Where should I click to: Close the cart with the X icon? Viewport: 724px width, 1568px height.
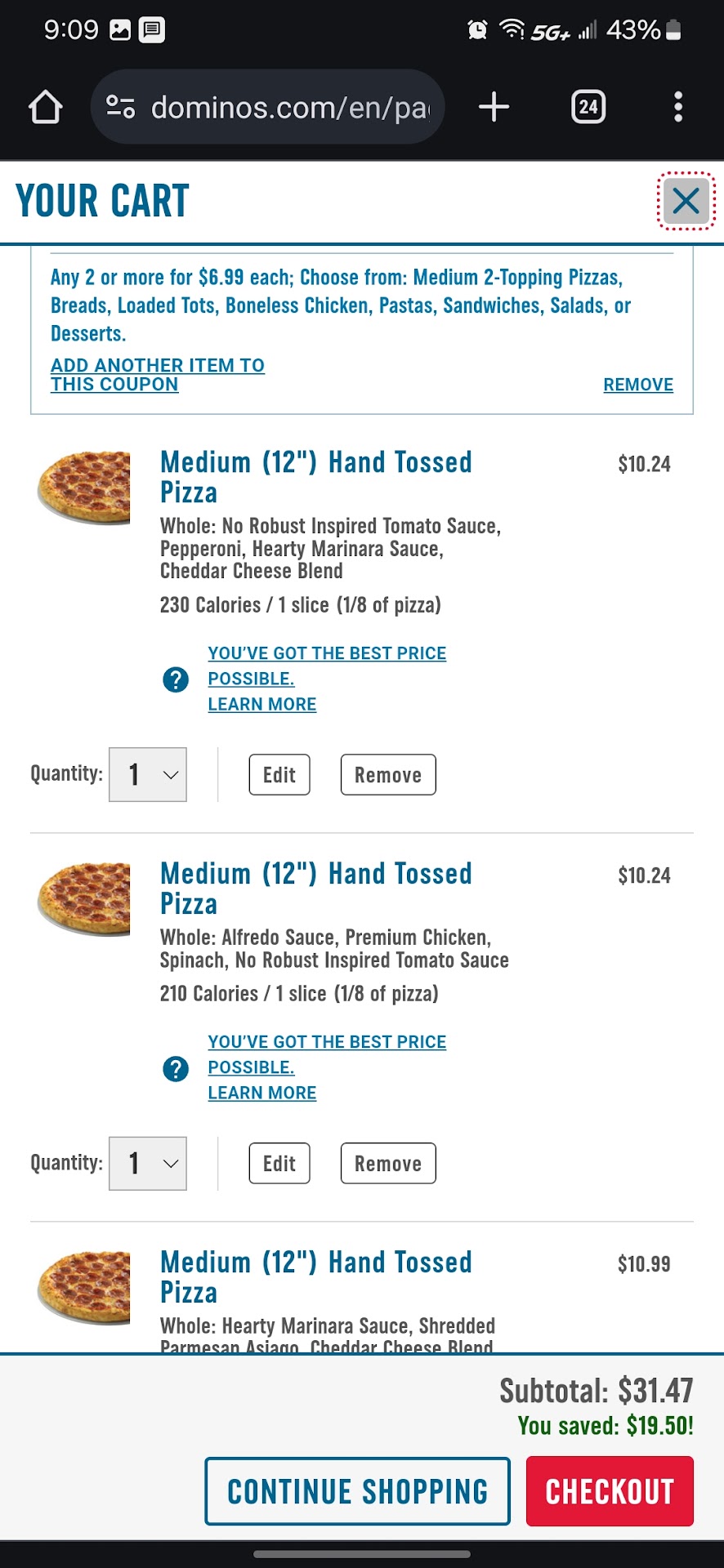pyautogui.click(x=686, y=201)
